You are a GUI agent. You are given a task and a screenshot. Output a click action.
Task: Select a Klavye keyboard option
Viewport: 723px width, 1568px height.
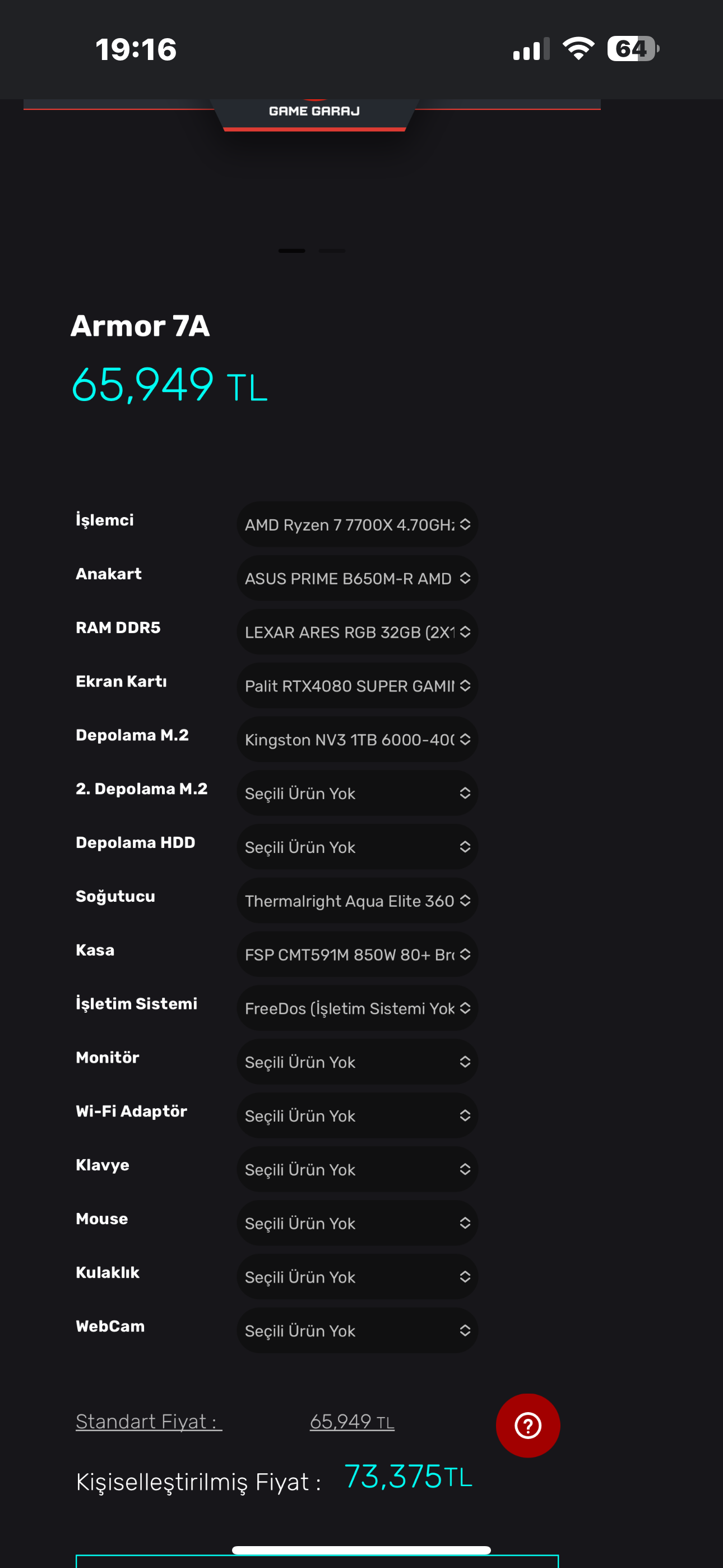point(356,1169)
